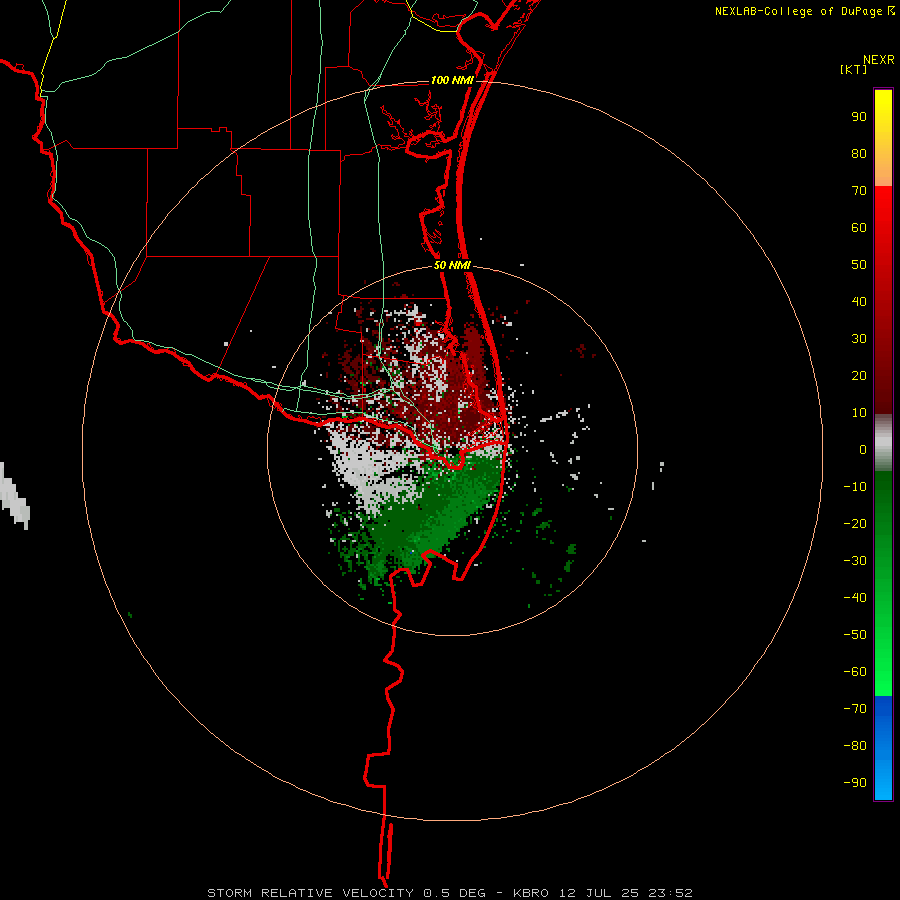The height and width of the screenshot is (900, 900).
Task: Click the 60 value on the velocity scale
Action: pos(859,228)
